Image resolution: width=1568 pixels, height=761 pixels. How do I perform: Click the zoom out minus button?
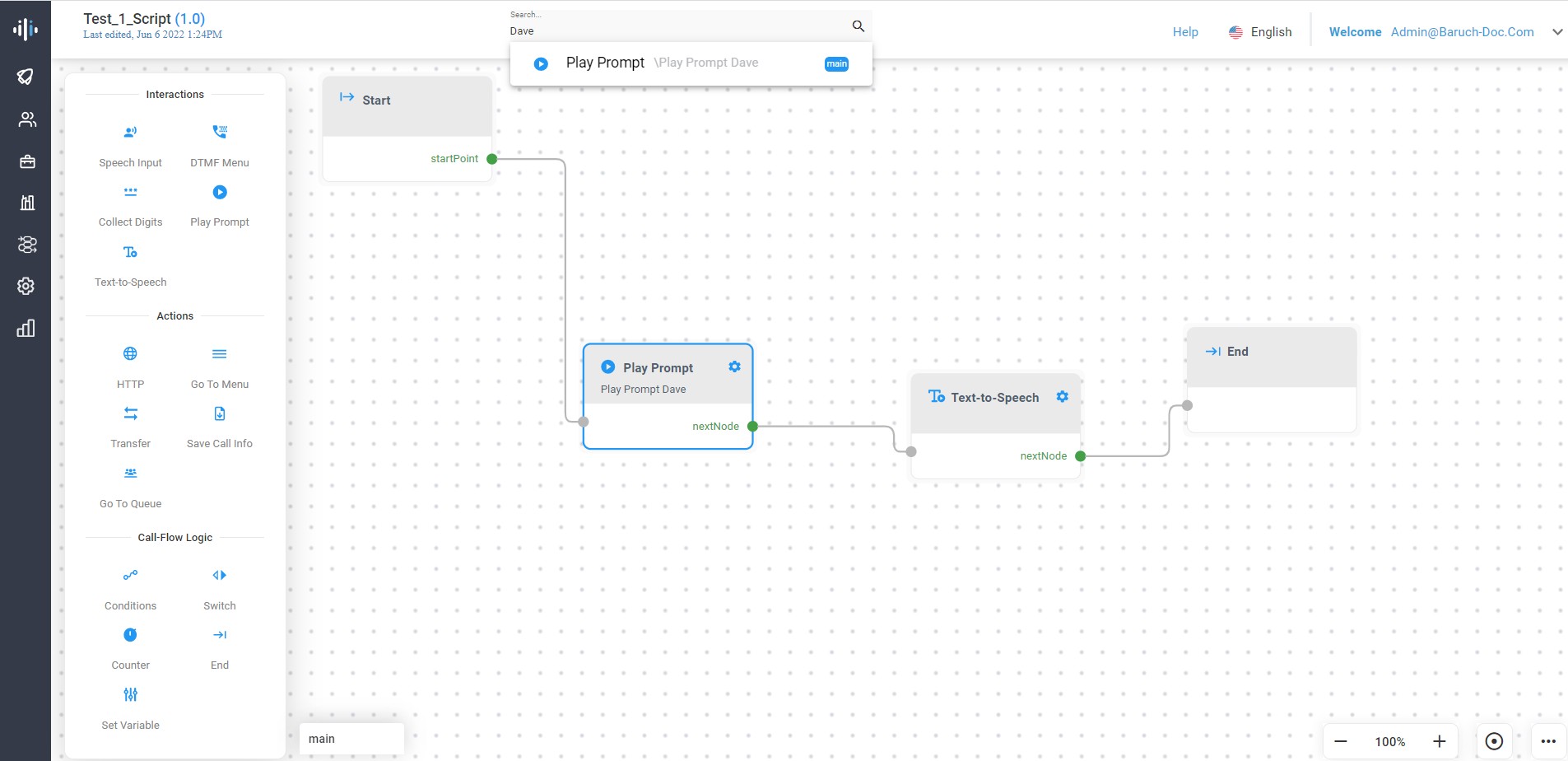tap(1341, 741)
